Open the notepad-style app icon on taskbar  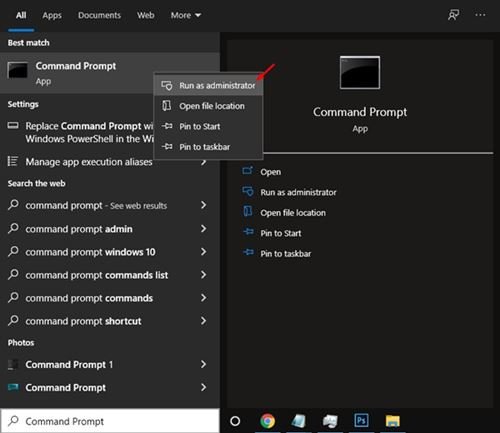(299, 421)
